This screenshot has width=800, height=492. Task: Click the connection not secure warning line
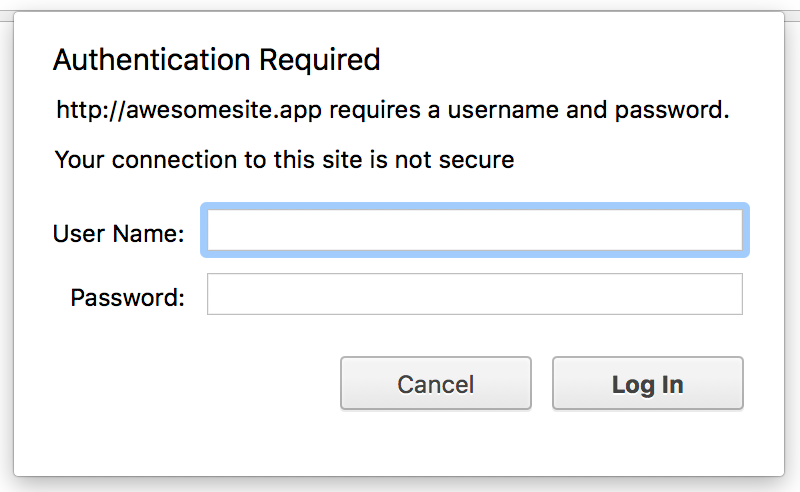pyautogui.click(x=284, y=159)
